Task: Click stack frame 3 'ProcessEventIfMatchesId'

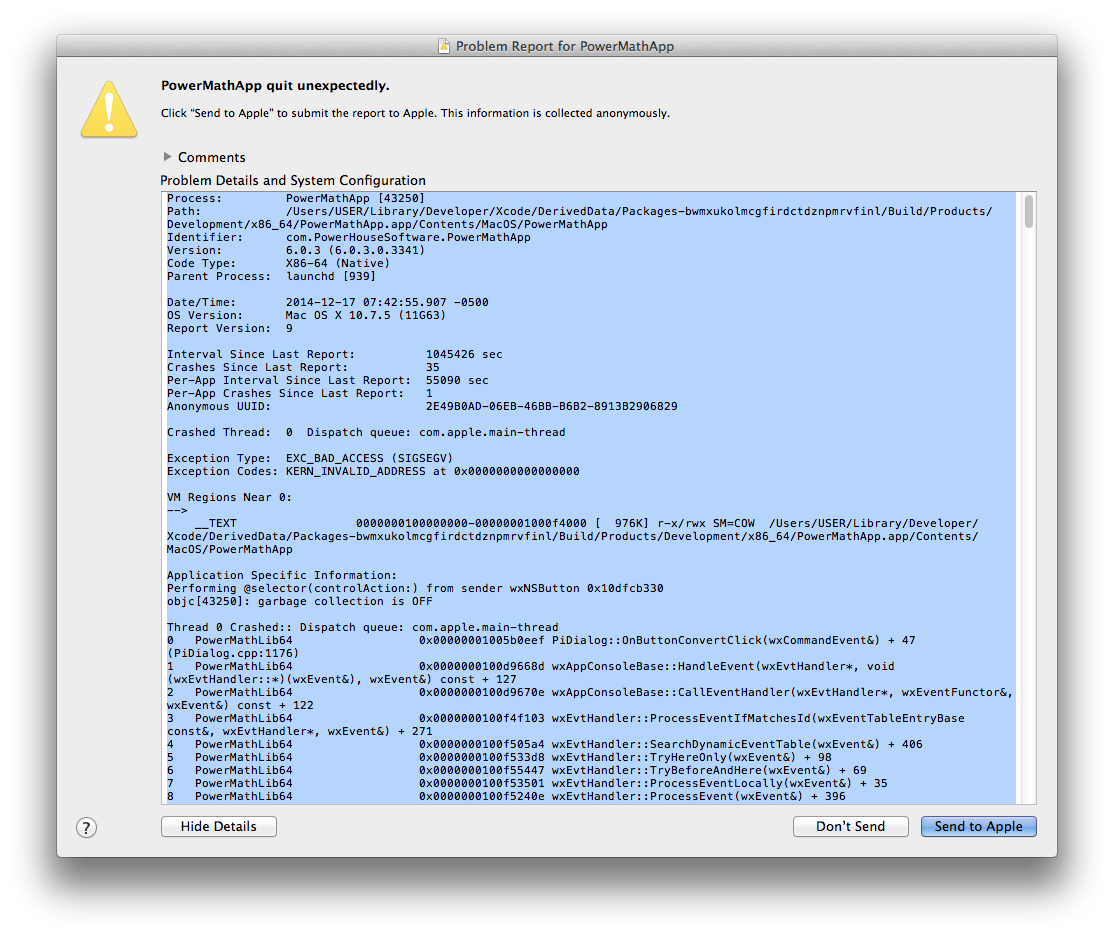Action: [566, 724]
